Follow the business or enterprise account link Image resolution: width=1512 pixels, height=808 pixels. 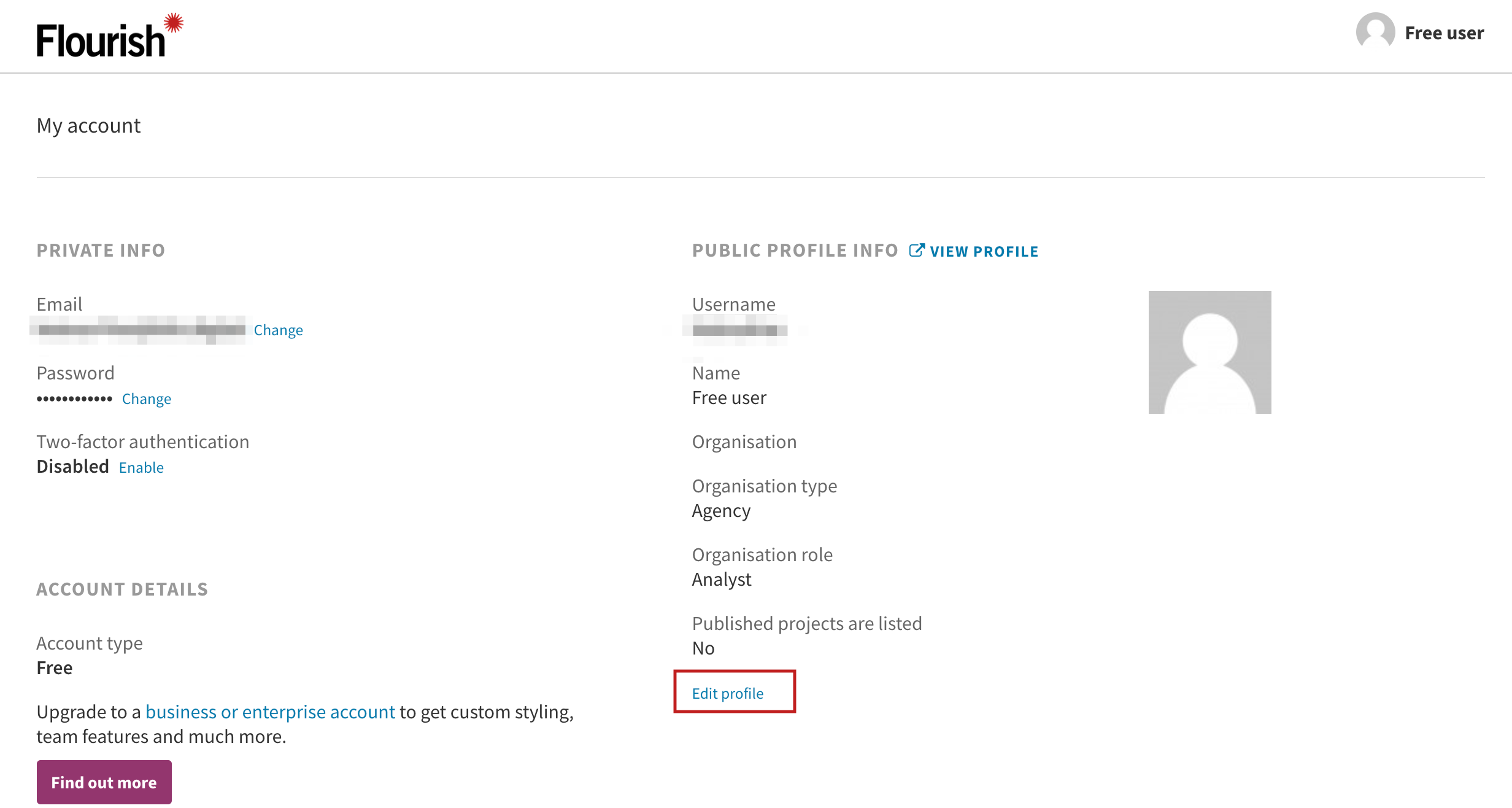[270, 712]
